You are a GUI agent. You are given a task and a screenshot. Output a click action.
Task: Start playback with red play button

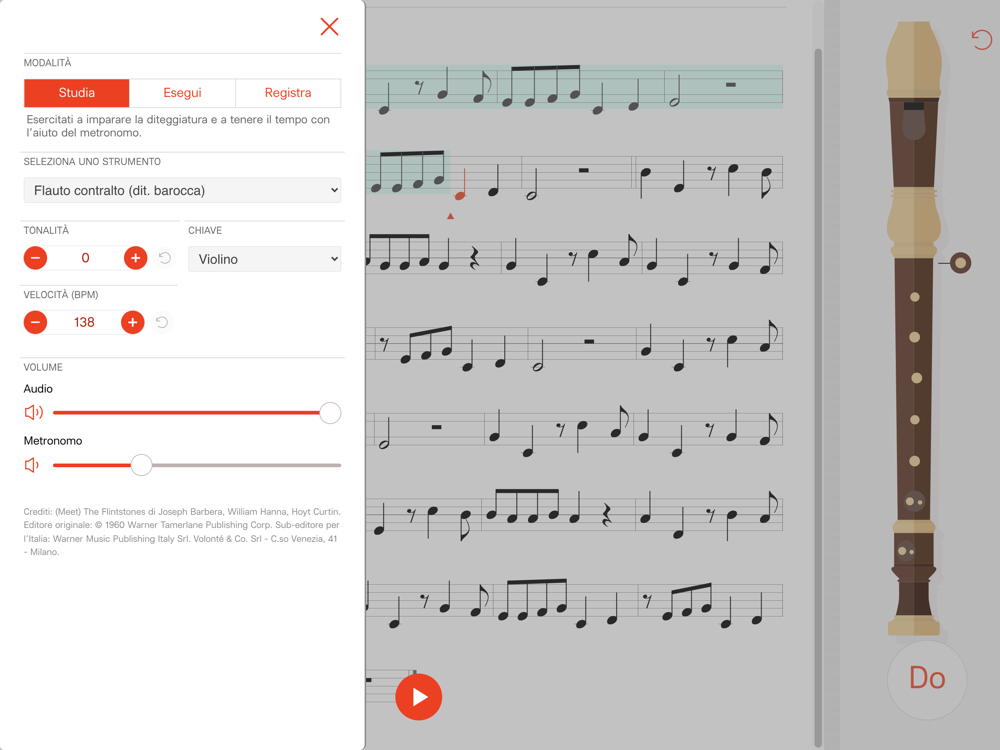[x=418, y=696]
